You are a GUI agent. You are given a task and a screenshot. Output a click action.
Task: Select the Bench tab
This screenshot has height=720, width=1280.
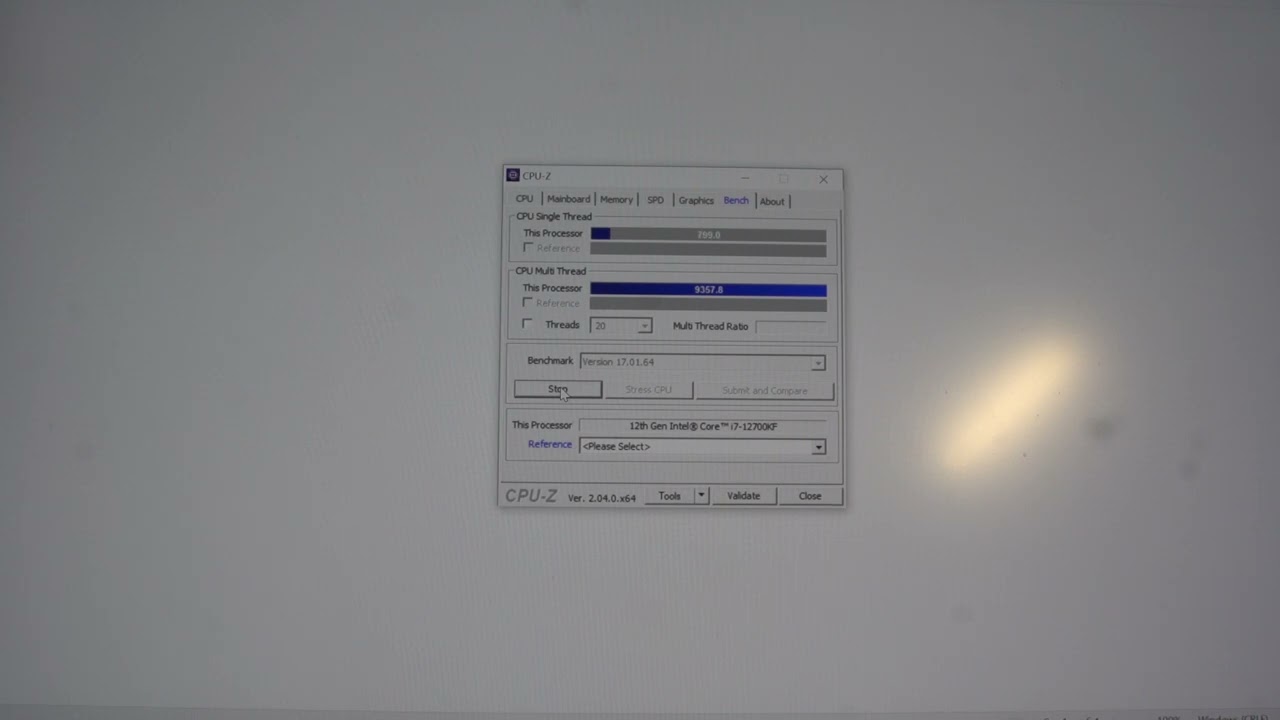click(x=736, y=200)
